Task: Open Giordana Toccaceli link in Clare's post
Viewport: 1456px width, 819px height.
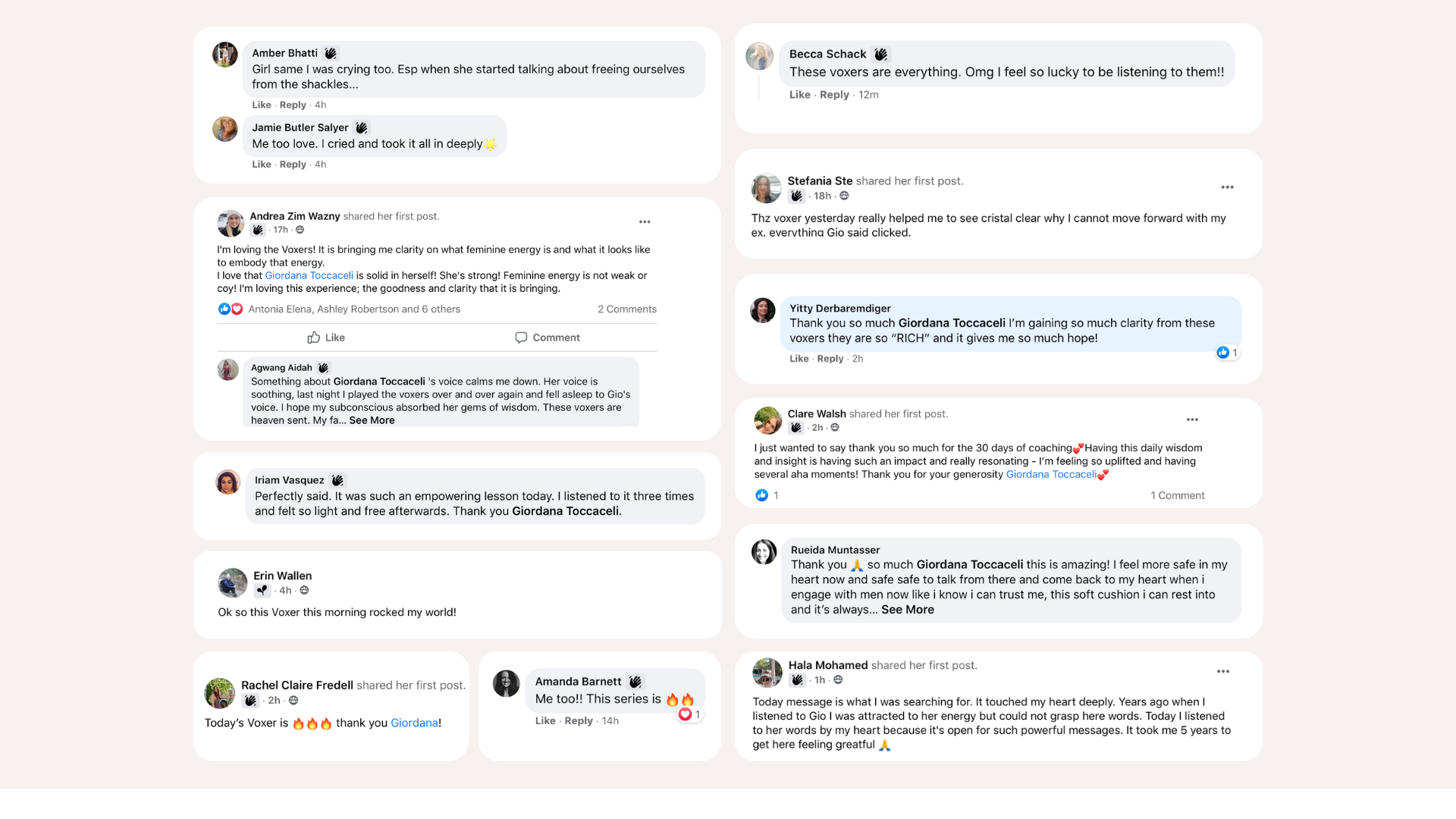Action: tap(1051, 474)
